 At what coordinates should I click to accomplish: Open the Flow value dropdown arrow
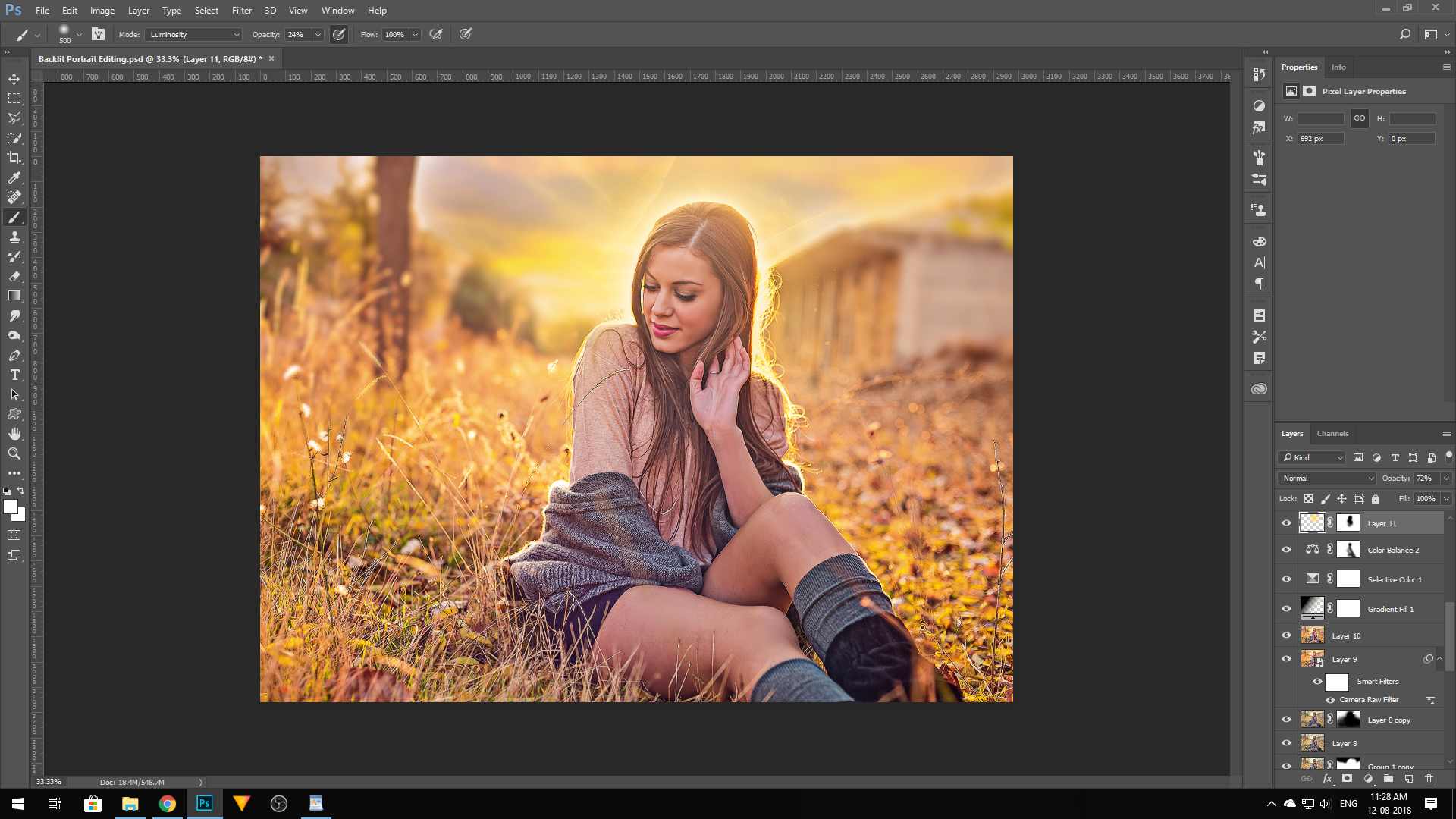415,34
